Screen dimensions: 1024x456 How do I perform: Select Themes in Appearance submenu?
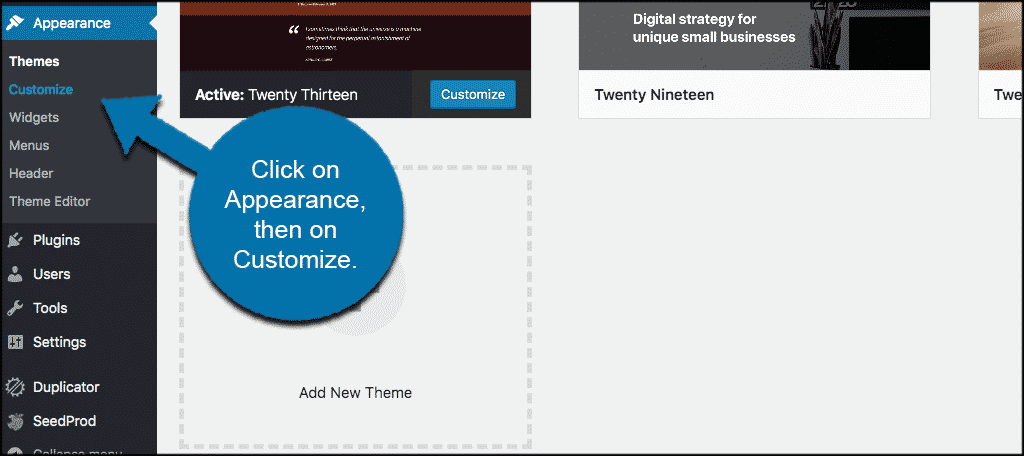coord(34,61)
